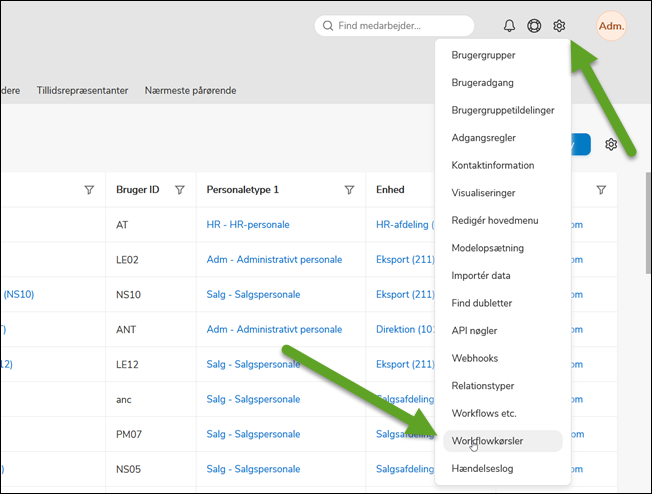
Task: Click the filter icon left of Bruger ID
Action: [x=89, y=190]
